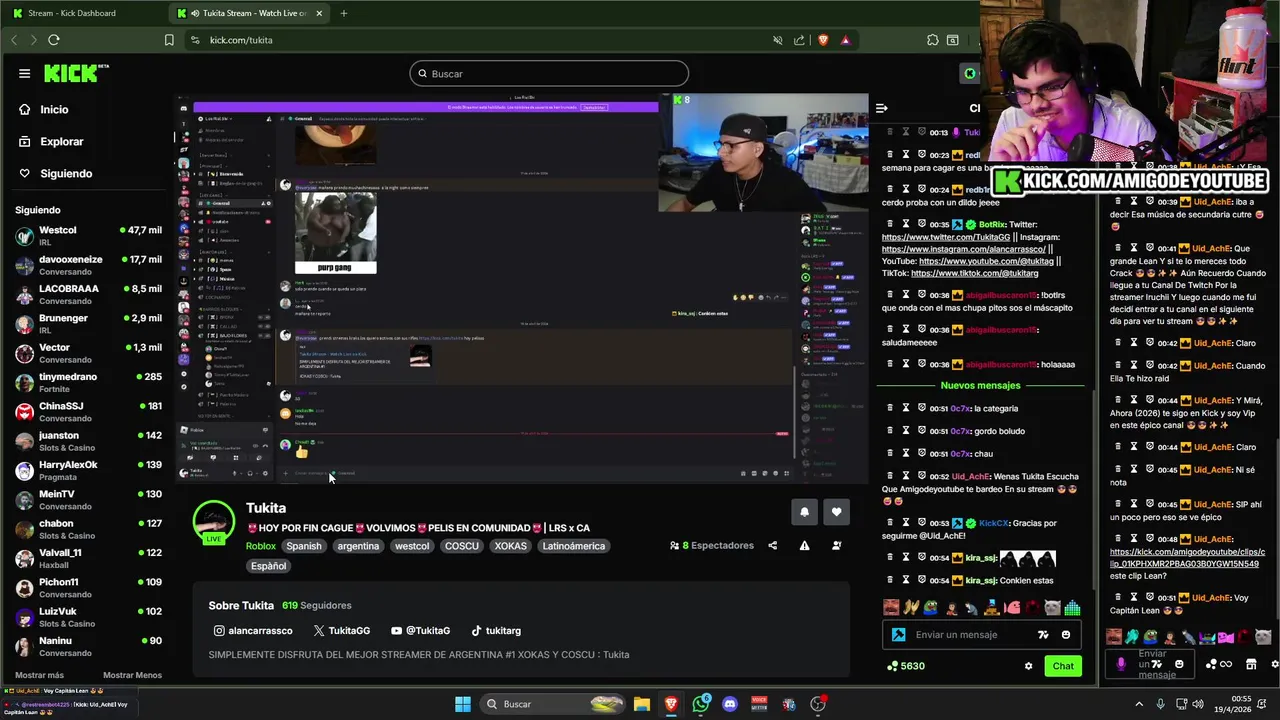
Task: Click the green Chat send button
Action: pyautogui.click(x=1063, y=666)
